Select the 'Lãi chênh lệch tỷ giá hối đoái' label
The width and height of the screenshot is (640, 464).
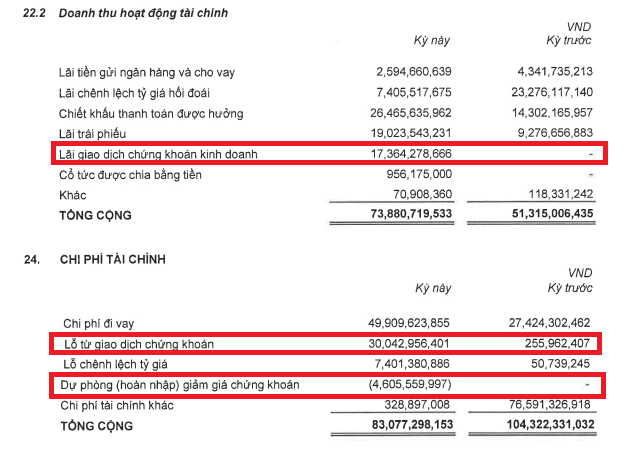pos(134,93)
